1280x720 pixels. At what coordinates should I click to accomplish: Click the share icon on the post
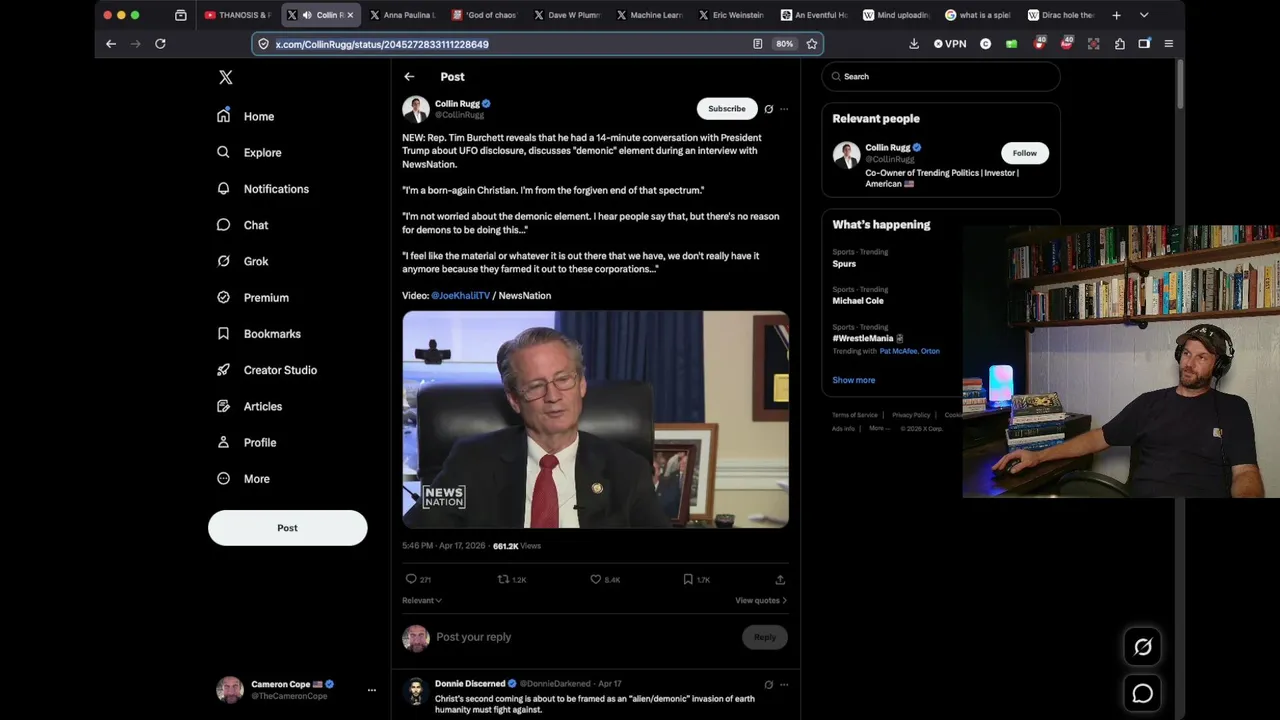[x=780, y=579]
